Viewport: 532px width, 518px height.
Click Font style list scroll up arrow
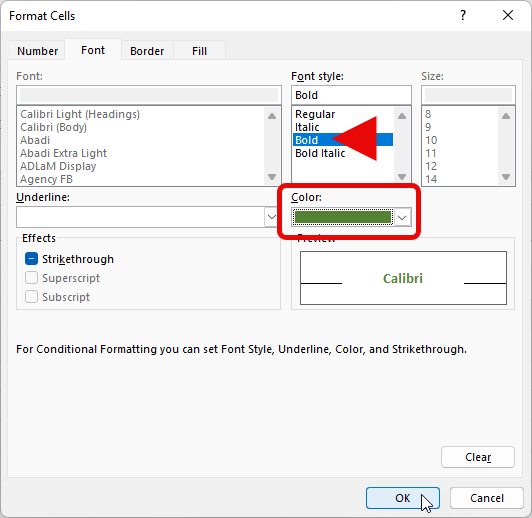pyautogui.click(x=402, y=116)
